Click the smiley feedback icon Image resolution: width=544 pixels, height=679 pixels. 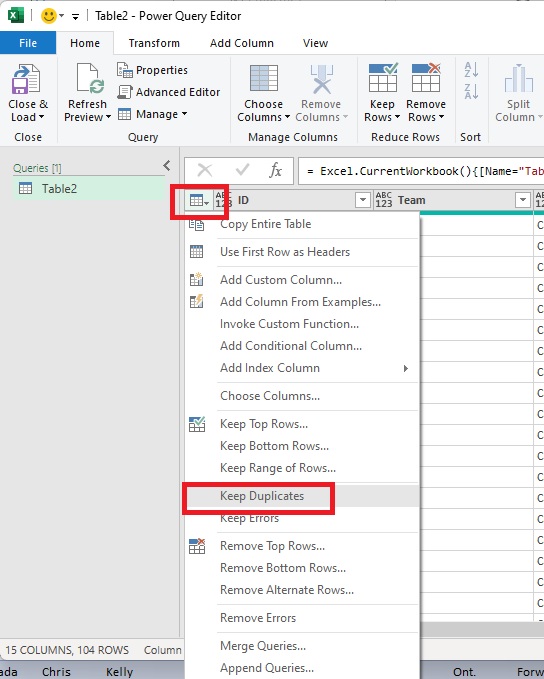49,16
